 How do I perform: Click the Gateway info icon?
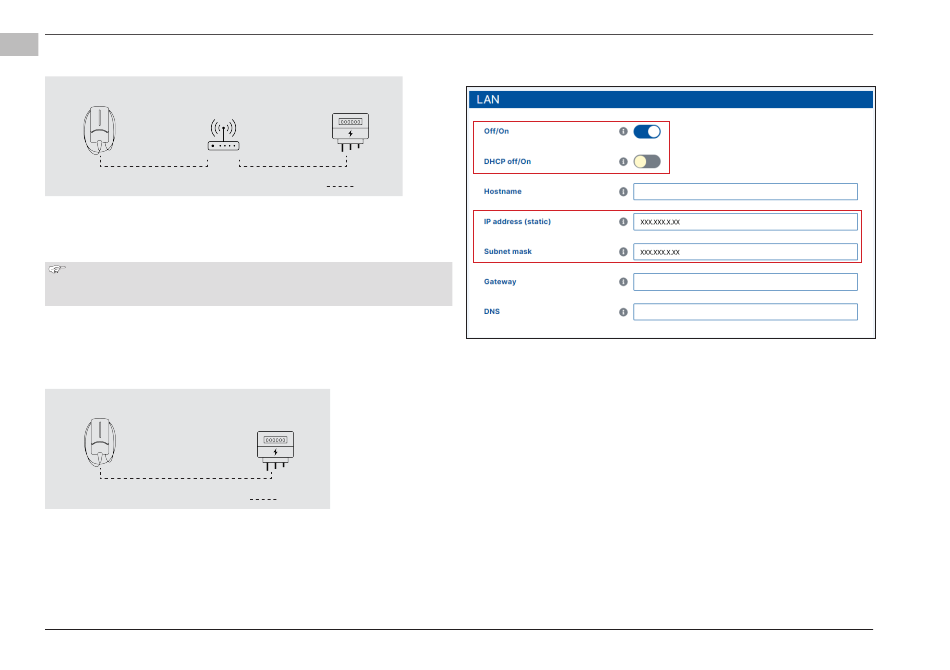tap(623, 282)
